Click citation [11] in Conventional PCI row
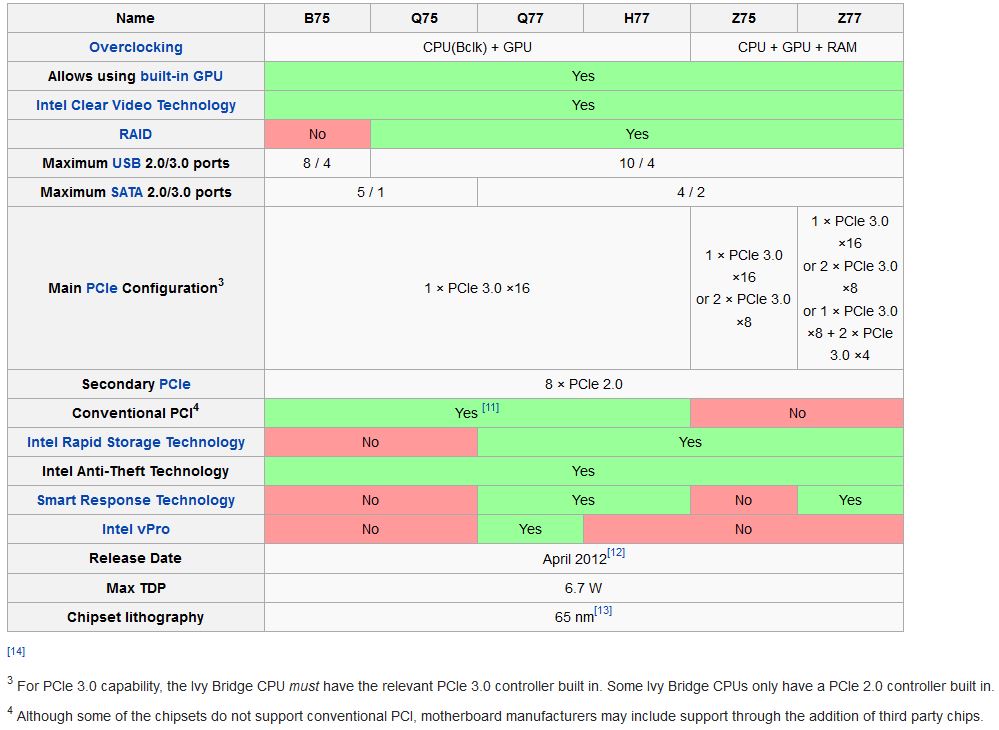Screen dimensions: 999x730 point(491,408)
